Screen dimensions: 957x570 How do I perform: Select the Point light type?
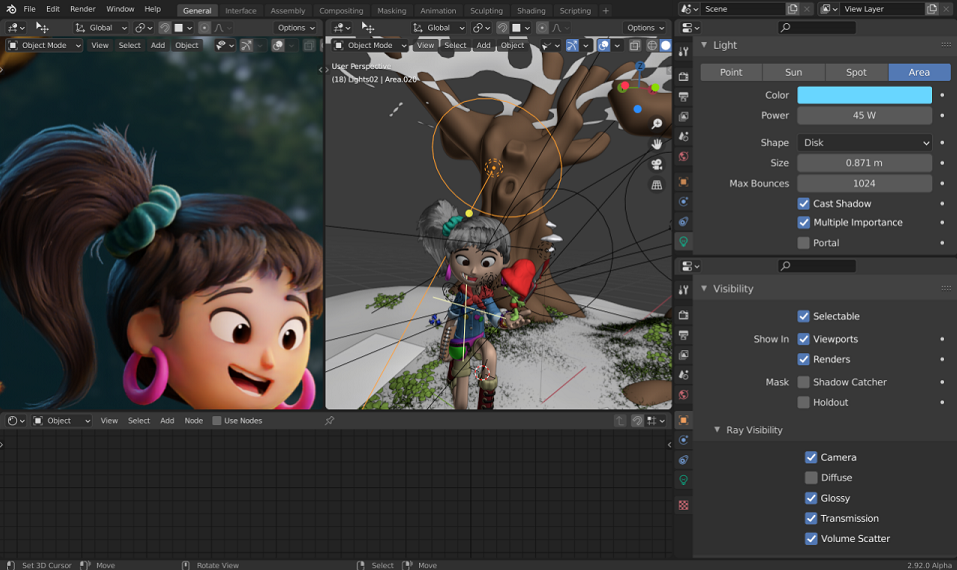pos(731,72)
